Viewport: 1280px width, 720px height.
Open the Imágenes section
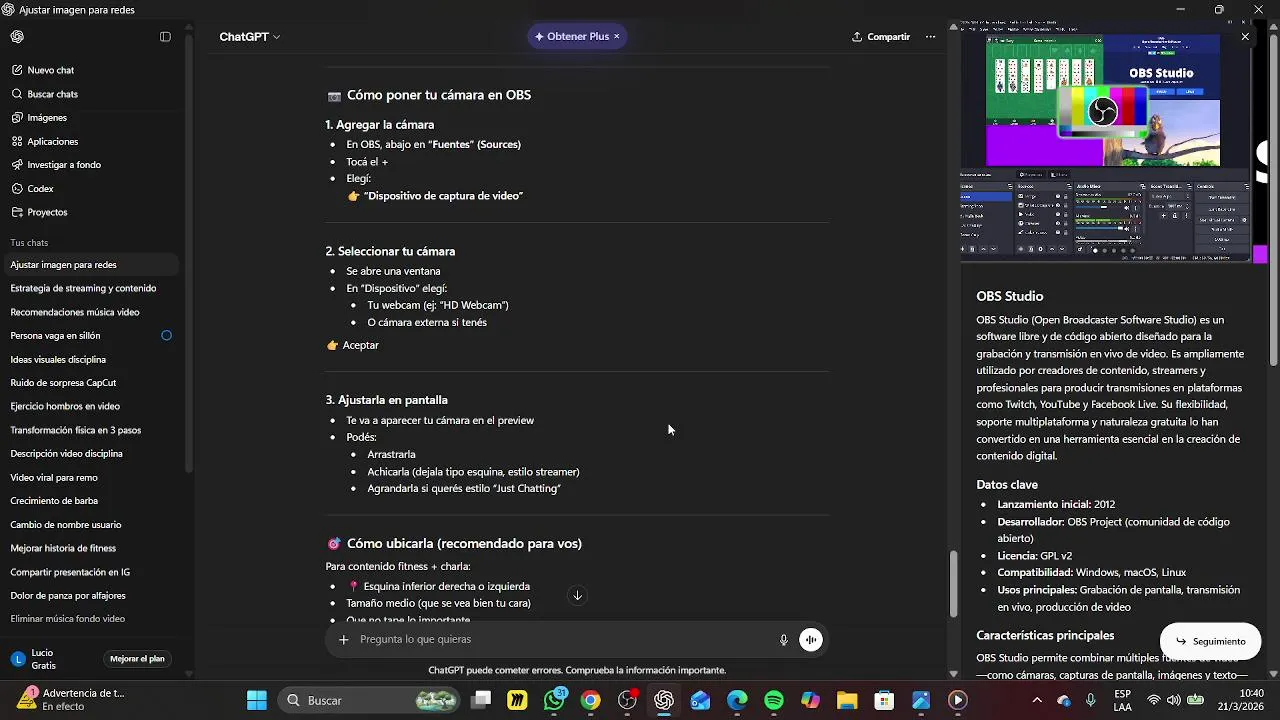click(47, 118)
